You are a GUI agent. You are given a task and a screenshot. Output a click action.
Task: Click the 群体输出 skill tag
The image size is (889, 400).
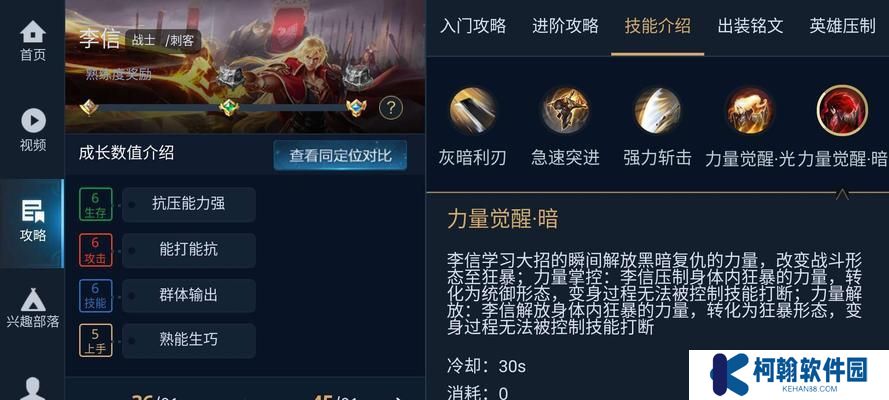click(189, 295)
